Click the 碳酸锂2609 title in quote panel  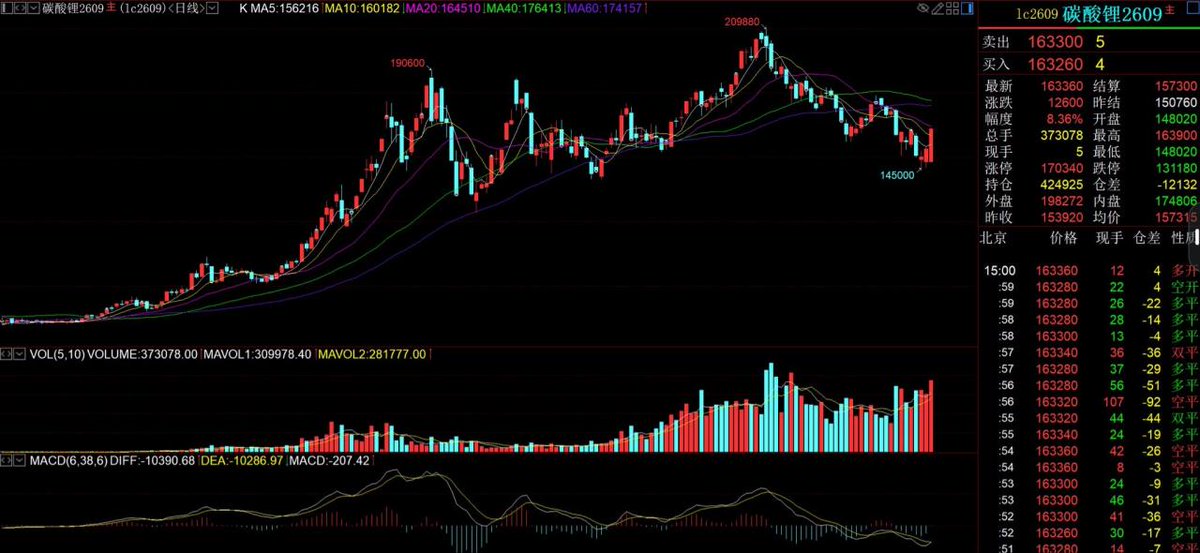[1112, 14]
